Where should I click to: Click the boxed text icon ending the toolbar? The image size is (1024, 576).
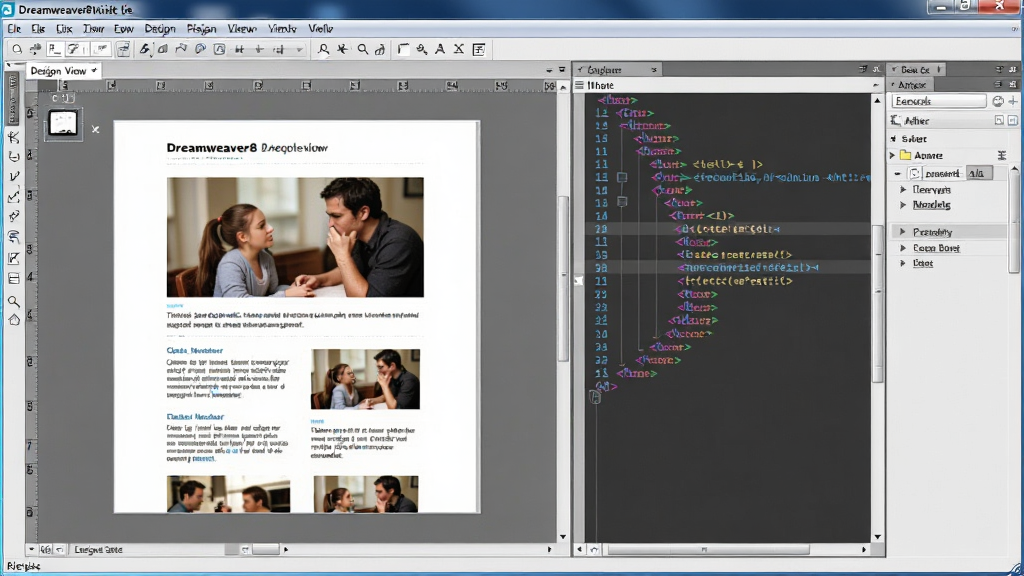[x=479, y=50]
